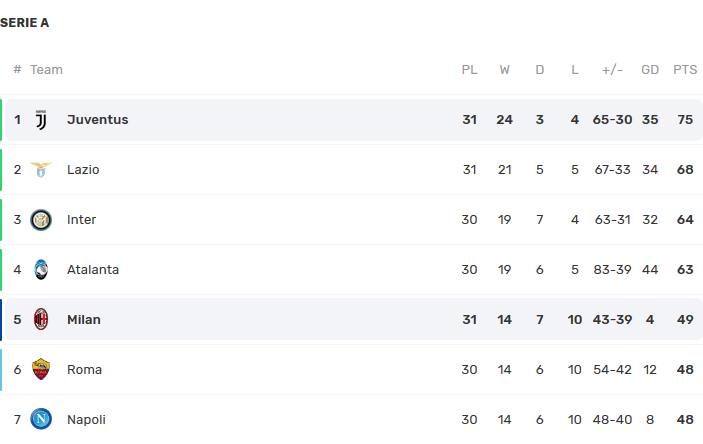703x444 pixels.
Task: Click the Napoli club badge icon
Action: pyautogui.click(x=41, y=420)
